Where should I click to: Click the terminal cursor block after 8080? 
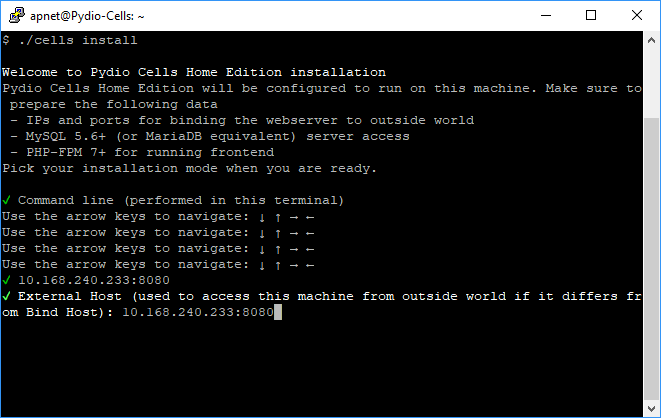[278, 313]
